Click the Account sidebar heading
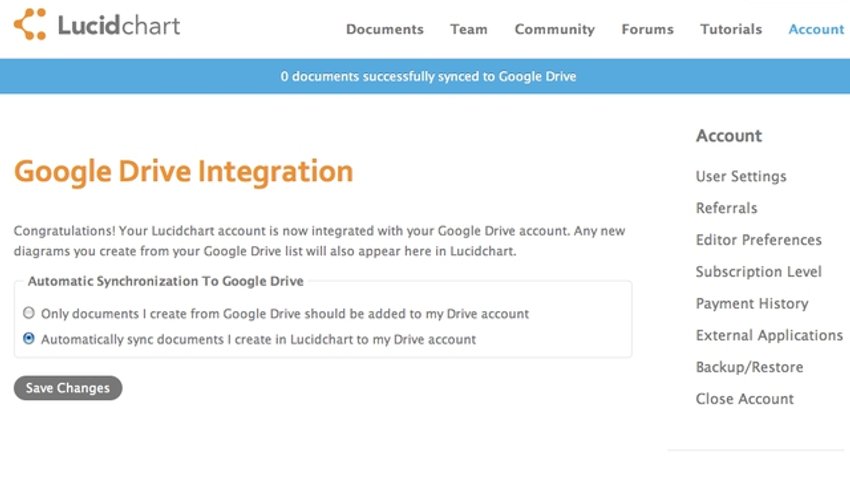The image size is (850, 478). (729, 136)
